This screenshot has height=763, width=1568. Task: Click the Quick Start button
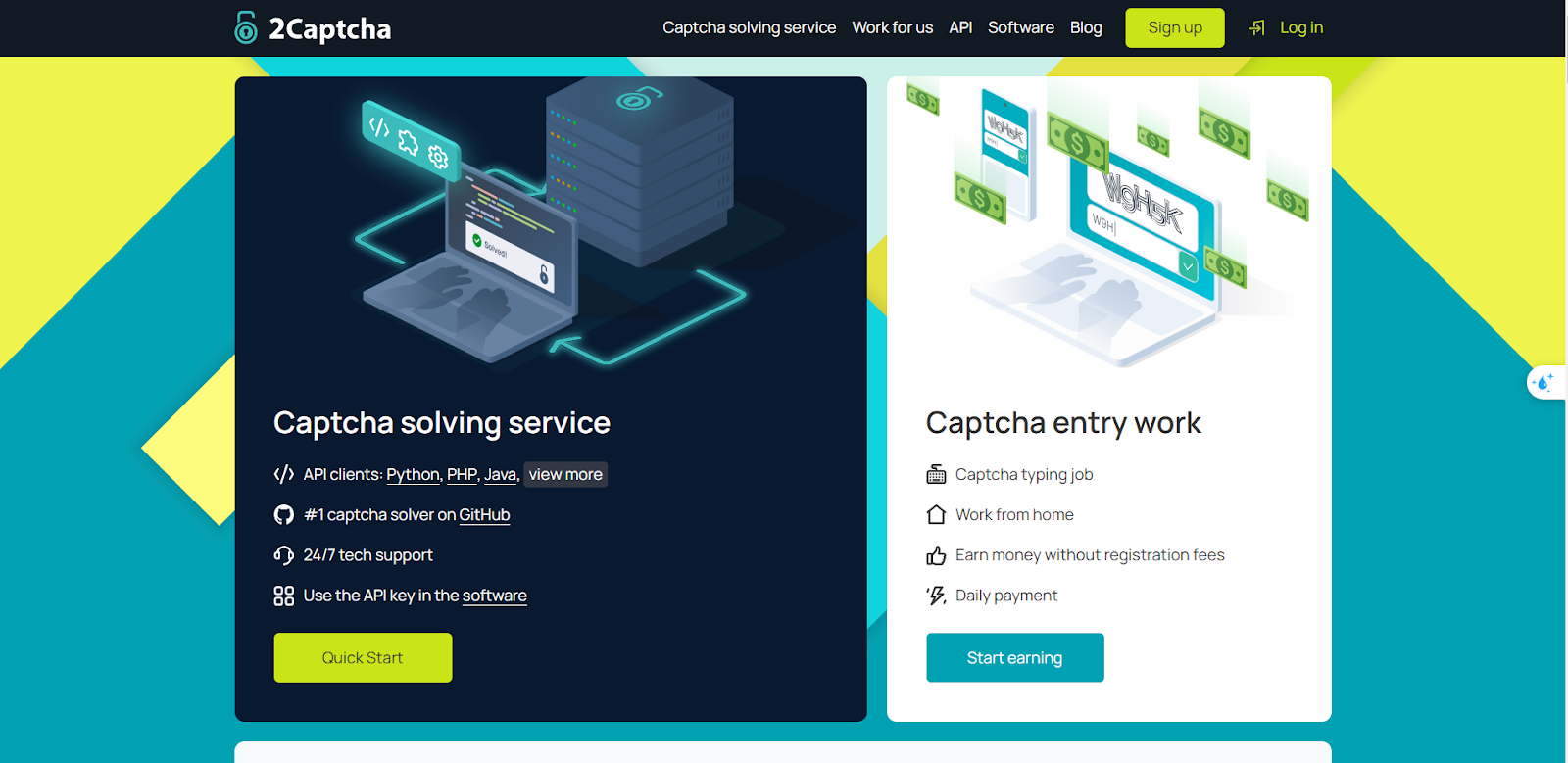pos(363,657)
